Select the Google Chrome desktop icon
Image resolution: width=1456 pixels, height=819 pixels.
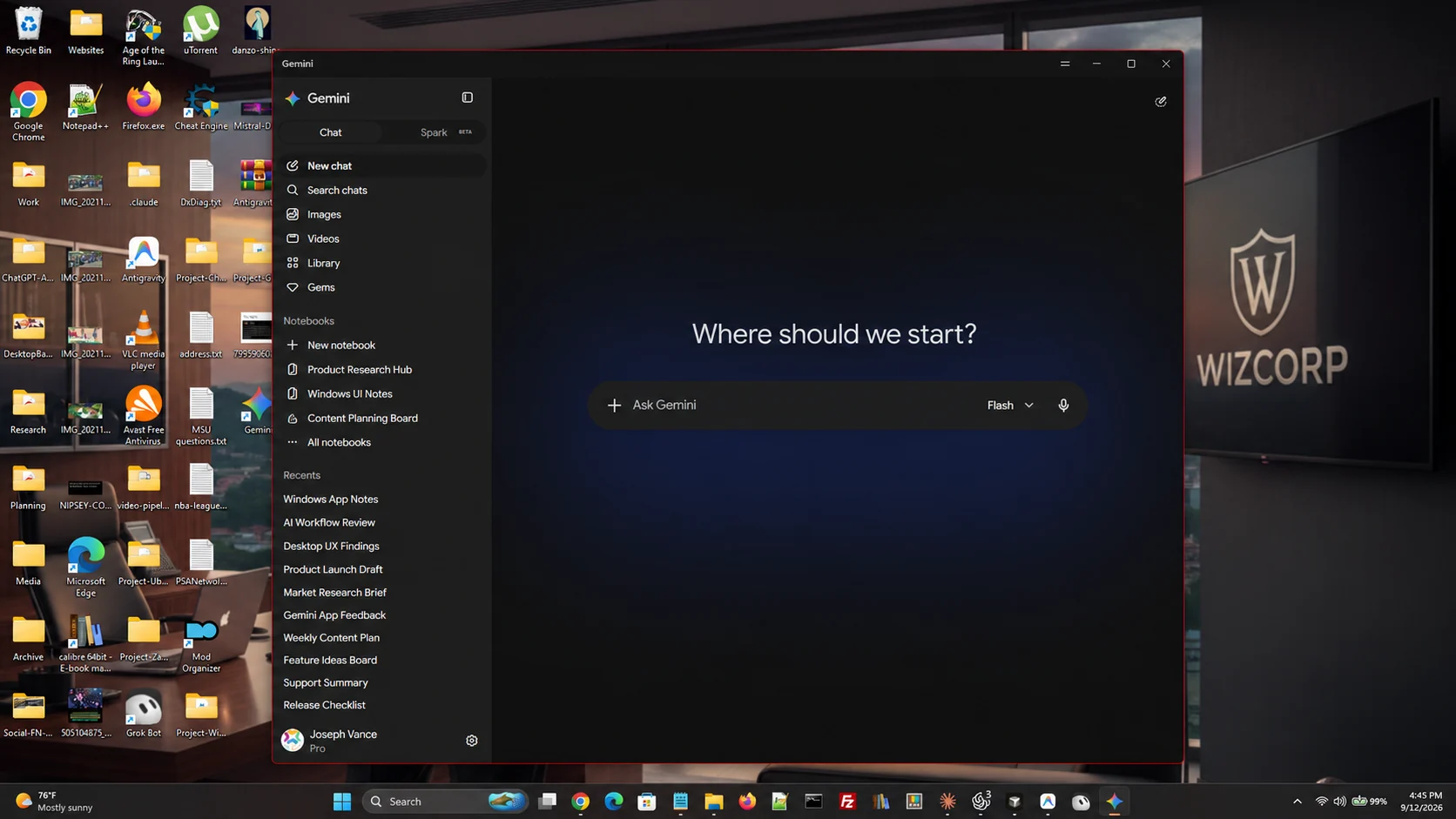pyautogui.click(x=29, y=112)
